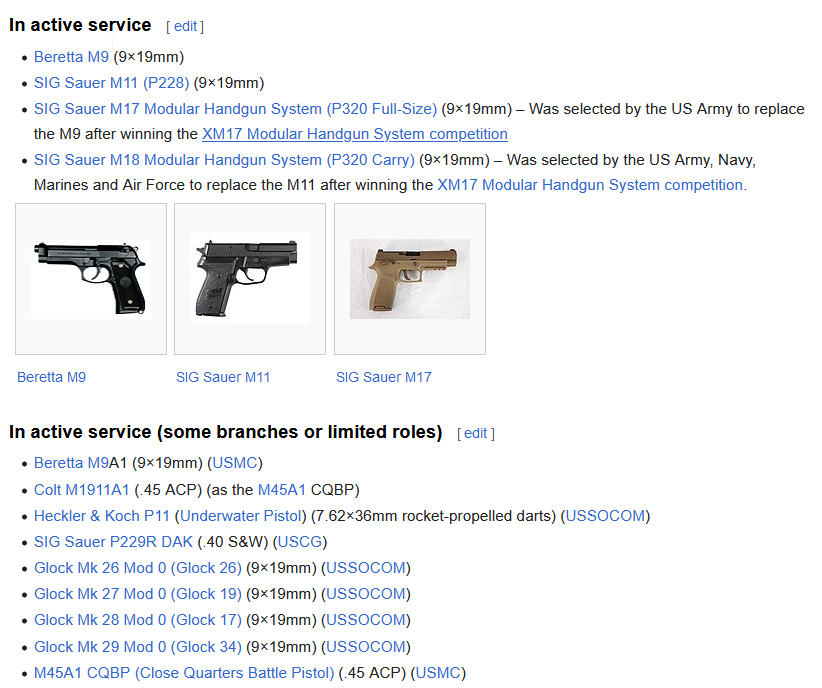Open SIG Sauer M17 Modular Handgun System link

pos(235,109)
